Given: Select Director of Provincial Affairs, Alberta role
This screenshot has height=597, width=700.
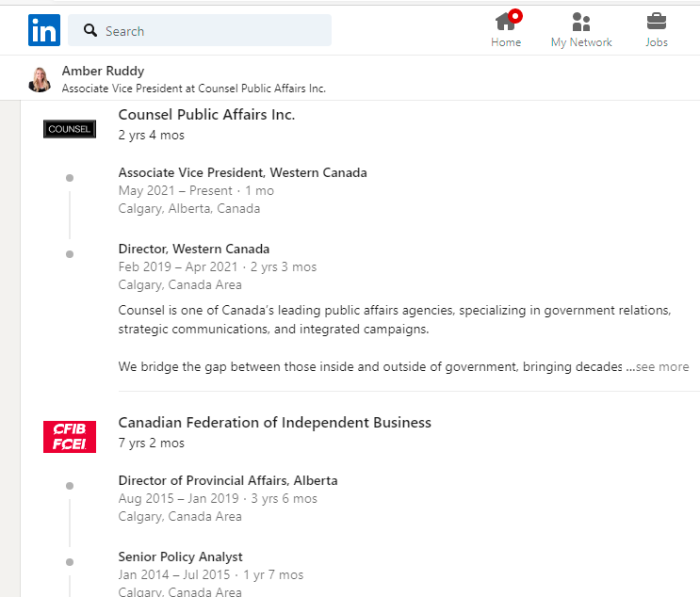Looking at the screenshot, I should 228,480.
